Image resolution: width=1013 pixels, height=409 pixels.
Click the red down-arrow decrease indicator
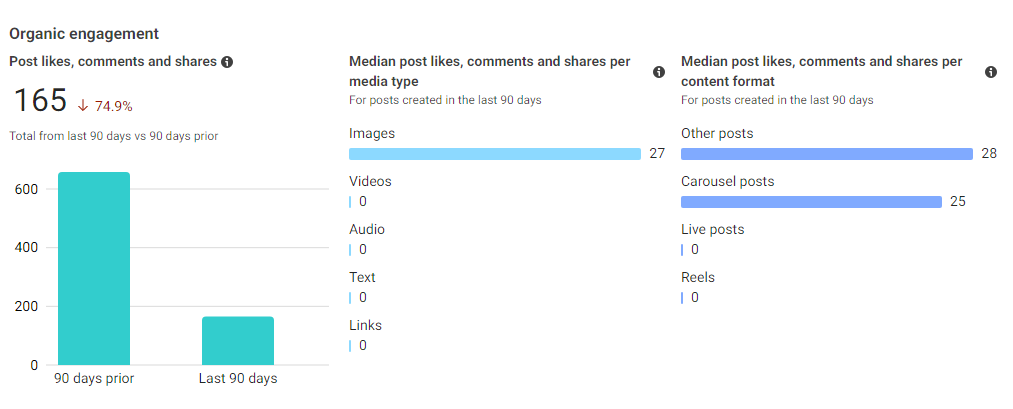point(83,106)
